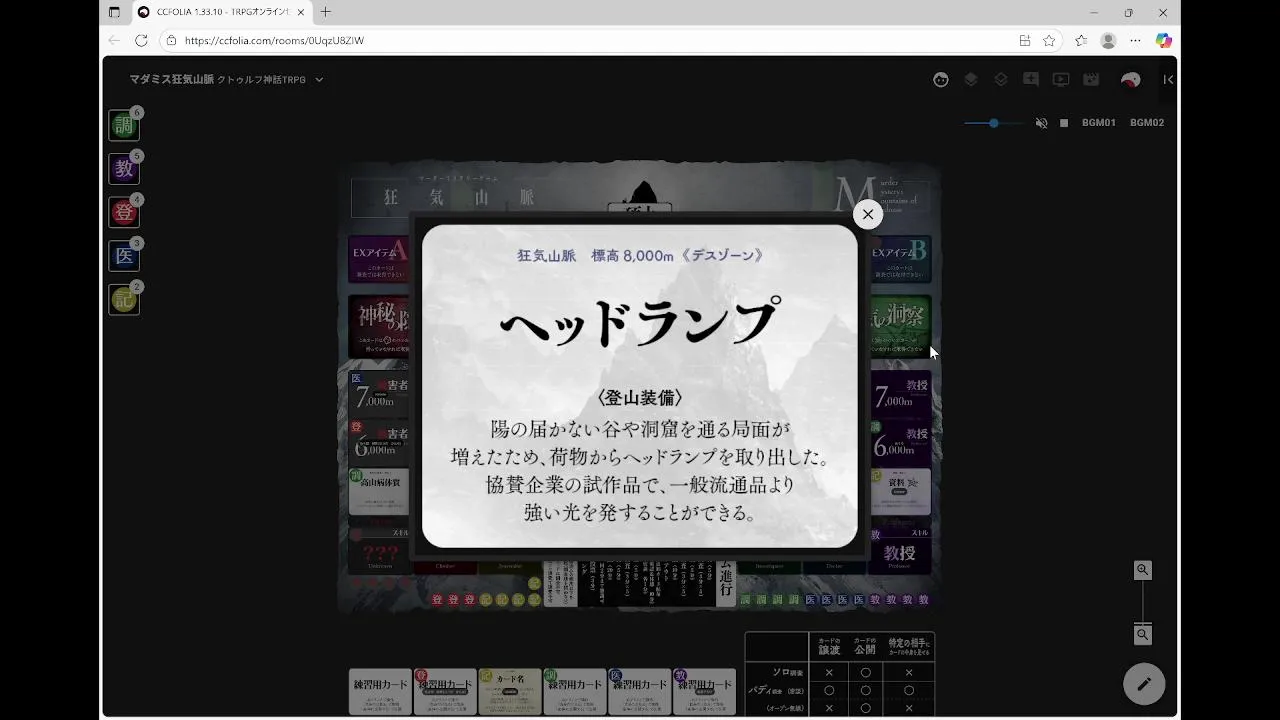Open the browser settings and more menu

[x=1135, y=41]
